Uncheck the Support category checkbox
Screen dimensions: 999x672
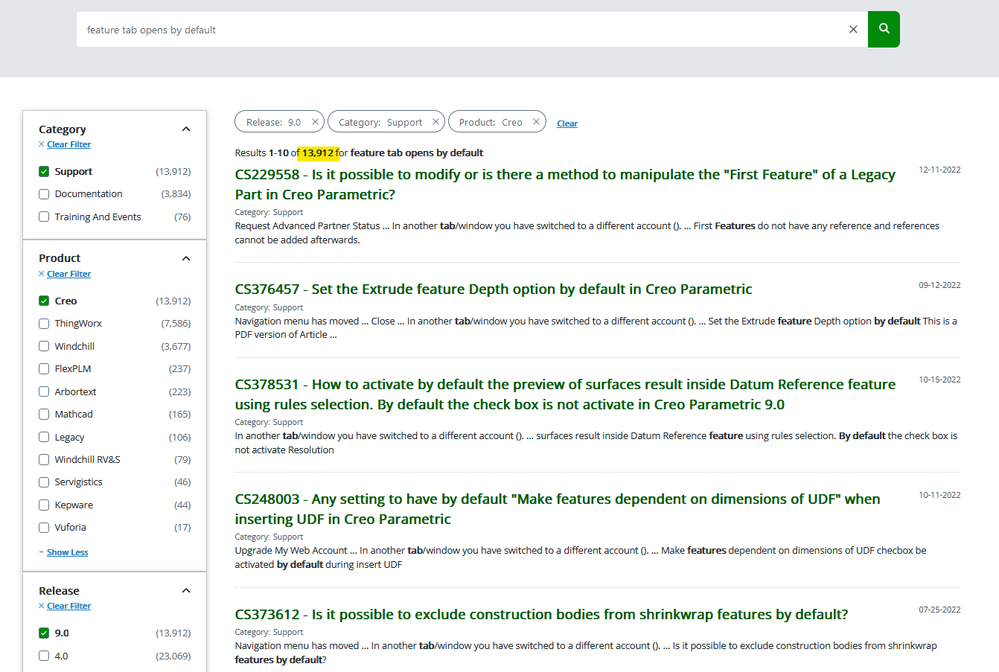[44, 172]
